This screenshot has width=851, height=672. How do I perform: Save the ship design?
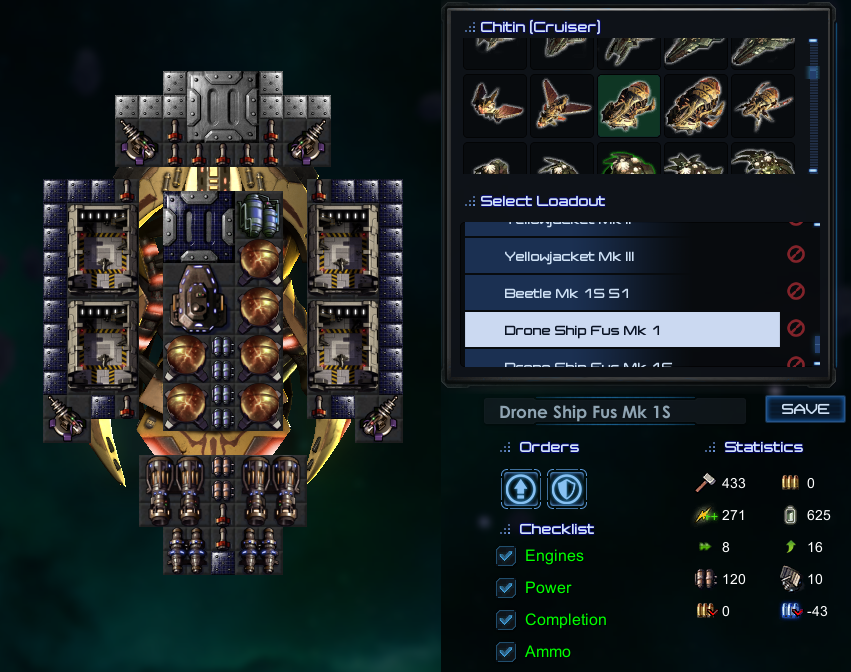pyautogui.click(x=805, y=409)
